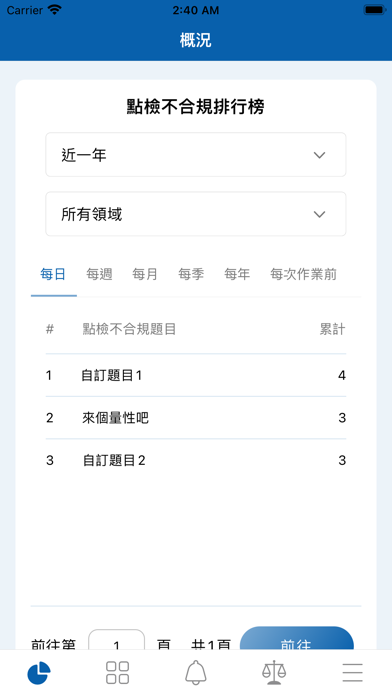Open the balance scale regulations tab
The height and width of the screenshot is (696, 392).
[x=274, y=672]
